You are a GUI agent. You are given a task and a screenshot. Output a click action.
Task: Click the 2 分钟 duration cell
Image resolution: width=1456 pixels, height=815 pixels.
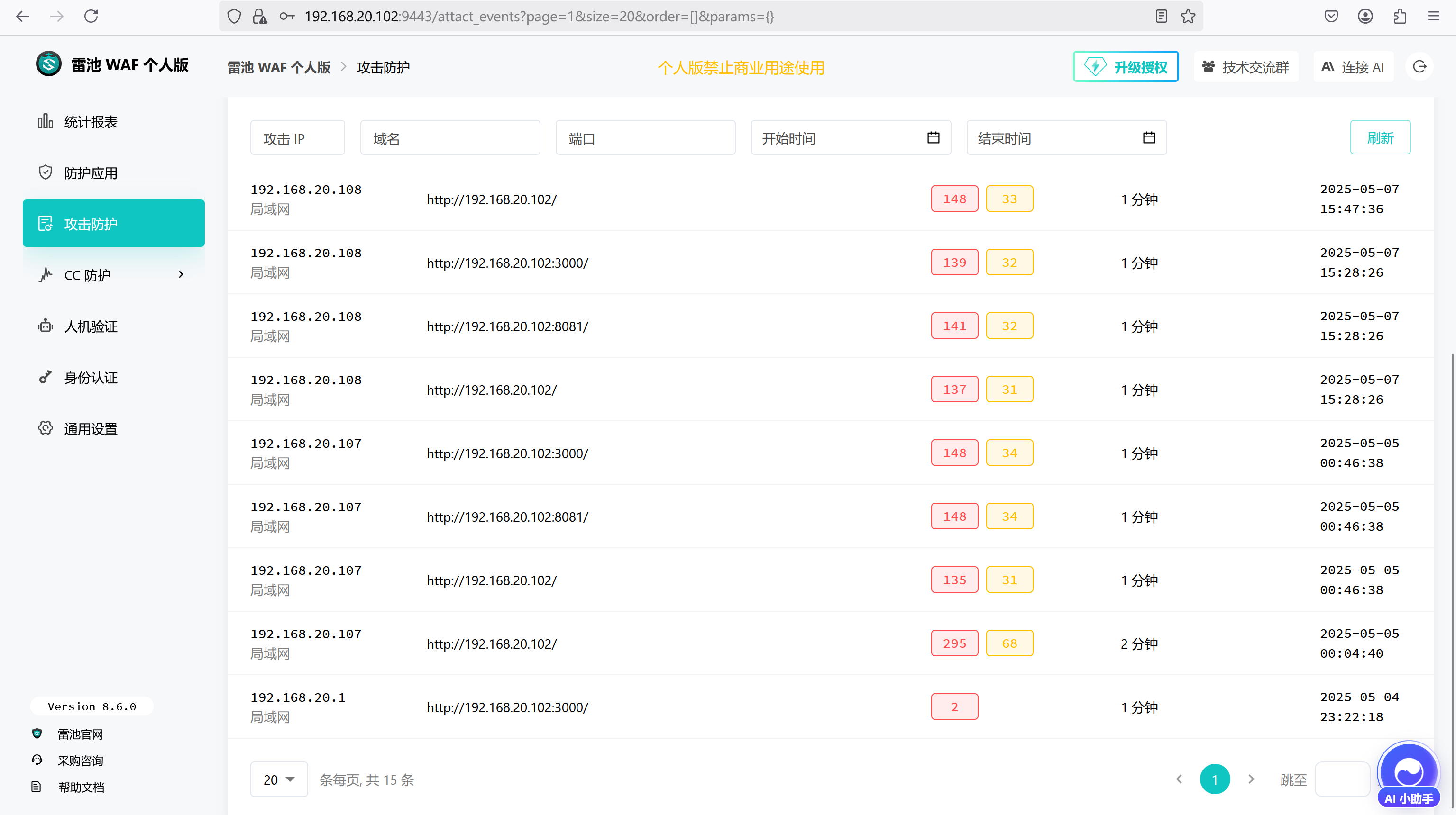(x=1139, y=643)
